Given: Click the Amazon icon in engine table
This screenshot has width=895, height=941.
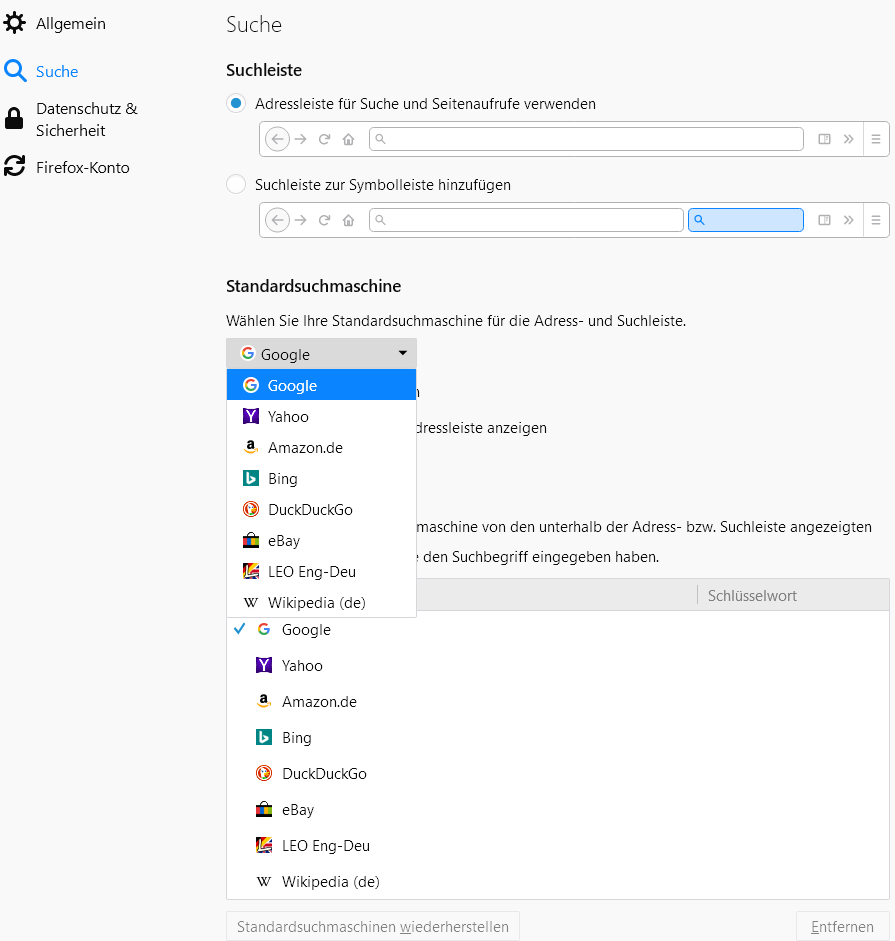Looking at the screenshot, I should coord(264,700).
